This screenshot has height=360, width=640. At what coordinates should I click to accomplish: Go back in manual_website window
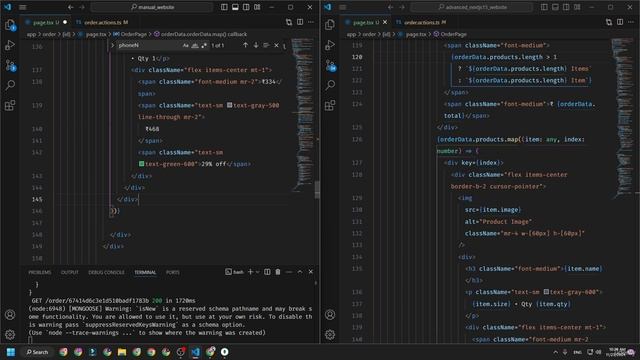[71, 7]
